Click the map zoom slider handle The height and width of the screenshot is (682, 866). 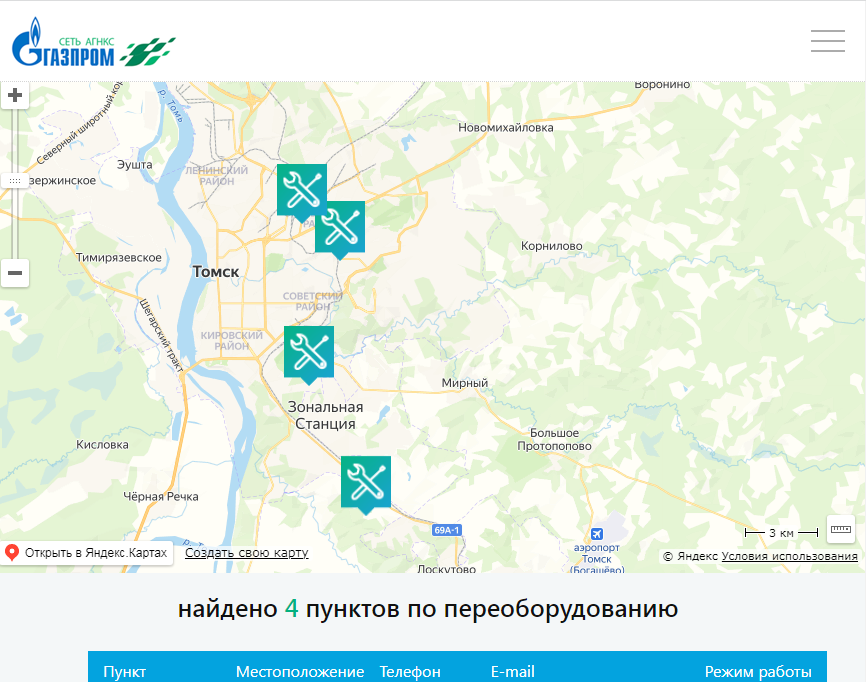coord(15,181)
